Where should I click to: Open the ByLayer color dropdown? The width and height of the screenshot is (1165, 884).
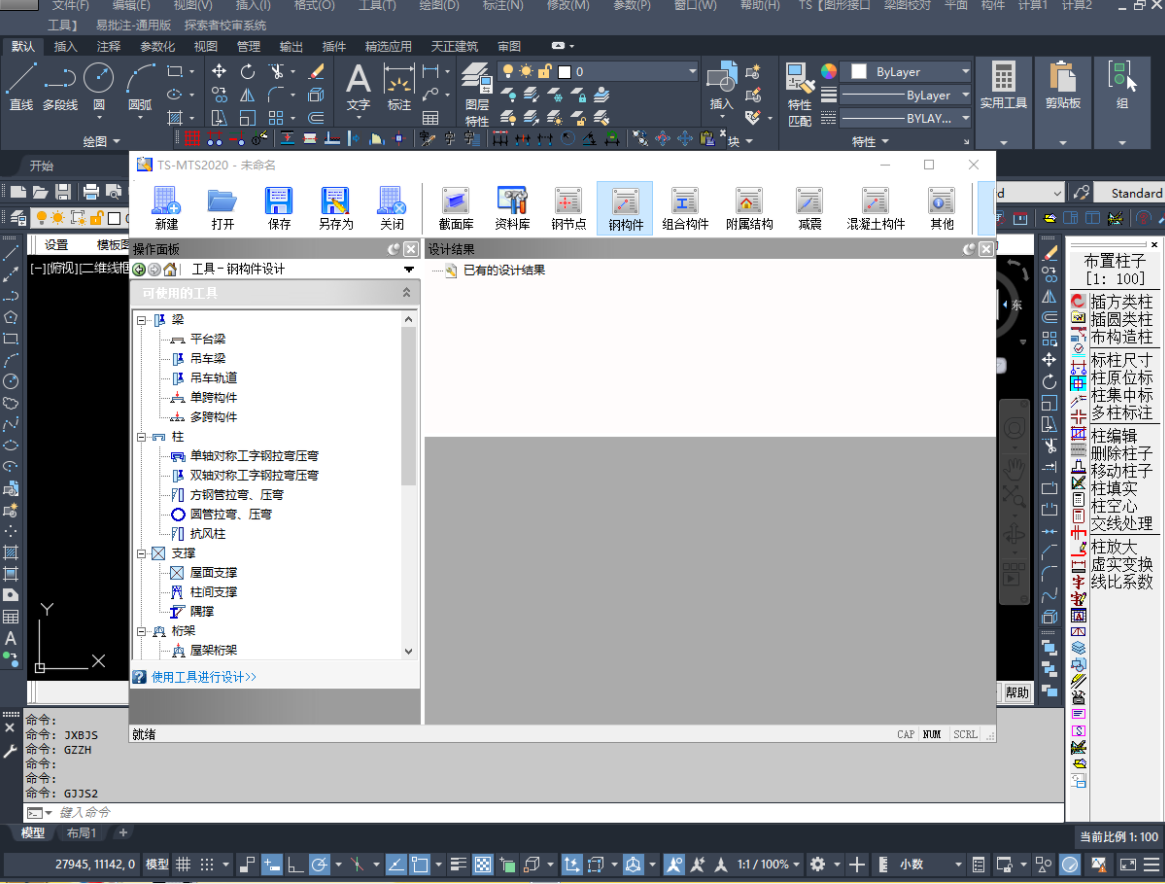pyautogui.click(x=965, y=71)
